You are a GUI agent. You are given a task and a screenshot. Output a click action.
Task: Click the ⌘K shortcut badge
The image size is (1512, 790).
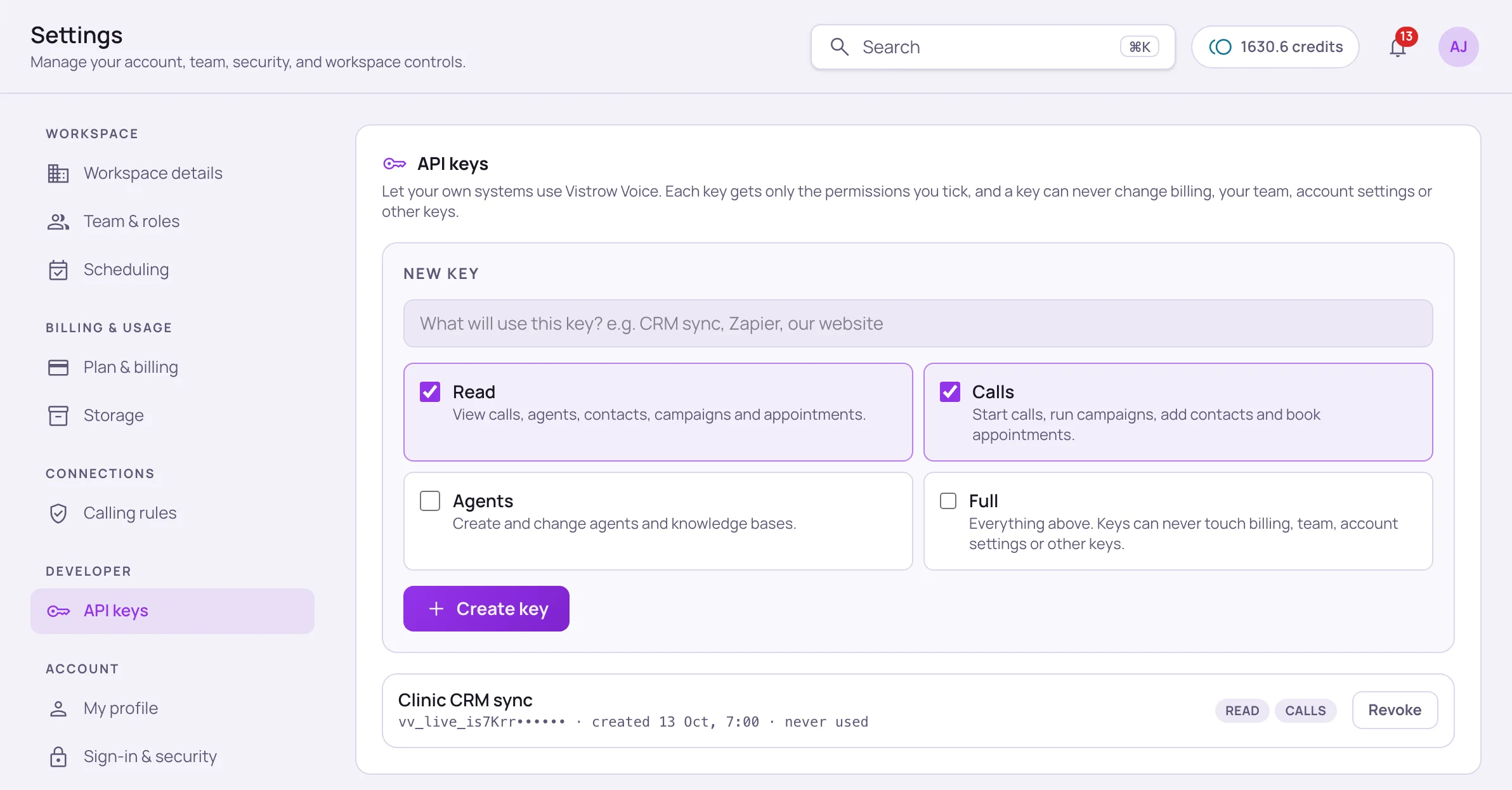(1140, 47)
